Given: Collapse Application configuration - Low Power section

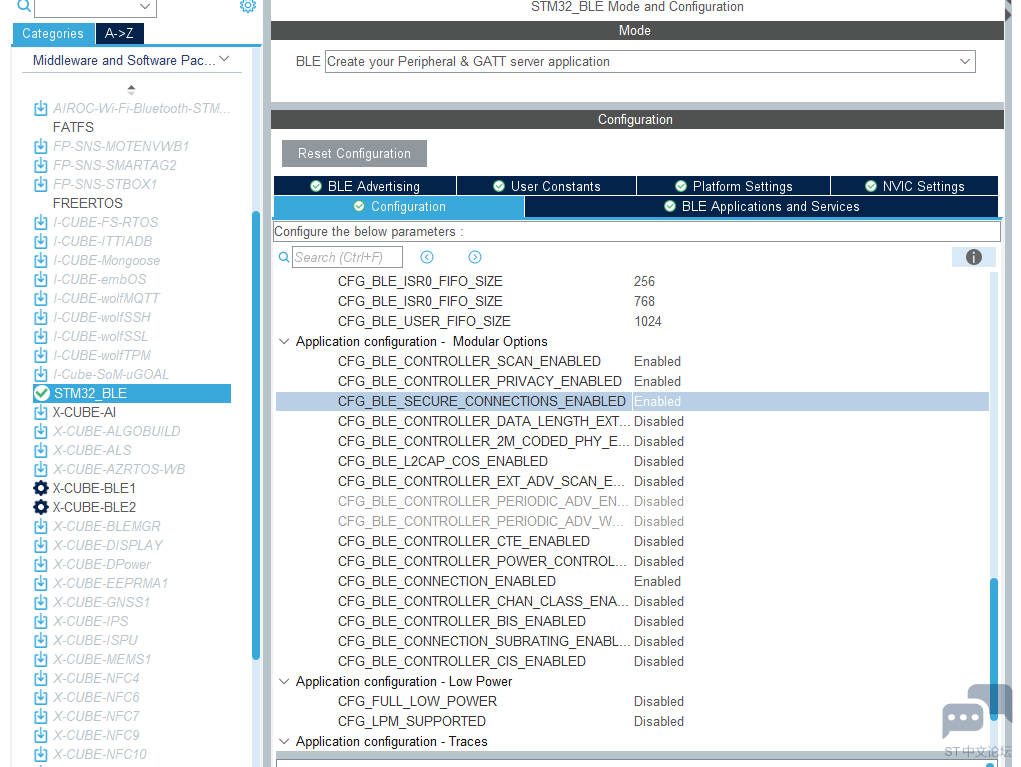Looking at the screenshot, I should click(284, 681).
